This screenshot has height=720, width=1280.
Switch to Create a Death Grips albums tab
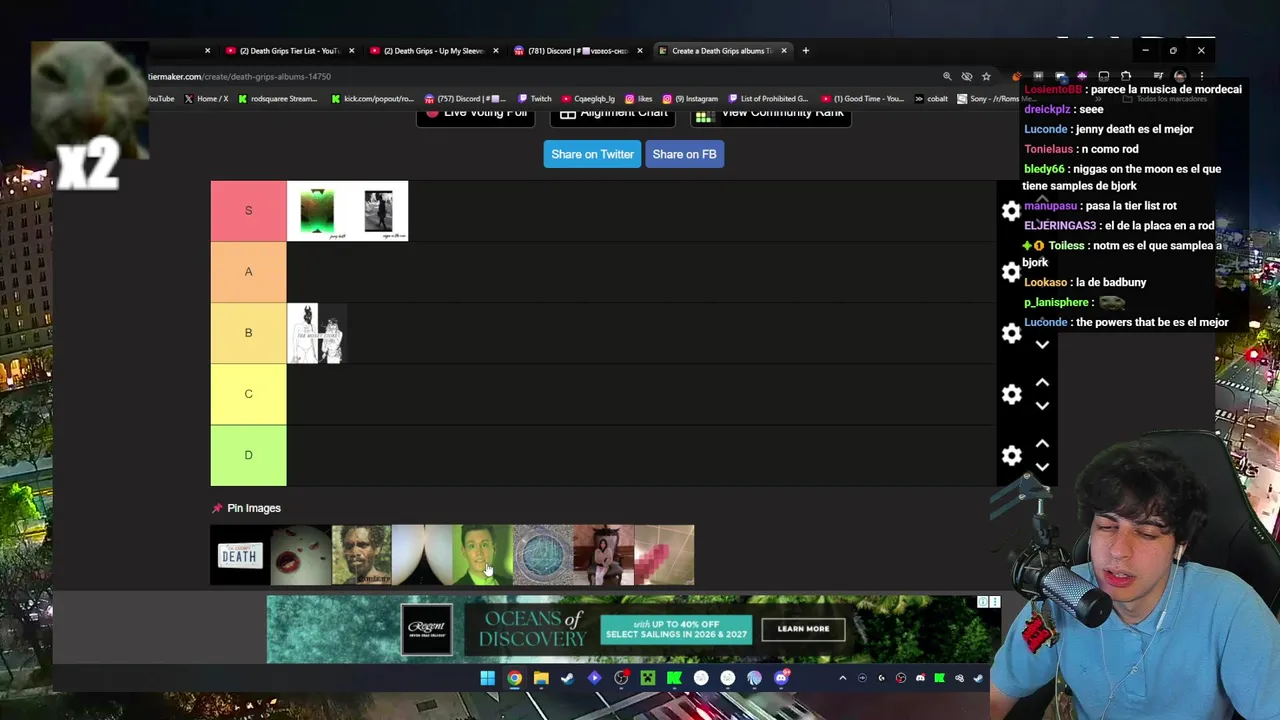[721, 50]
